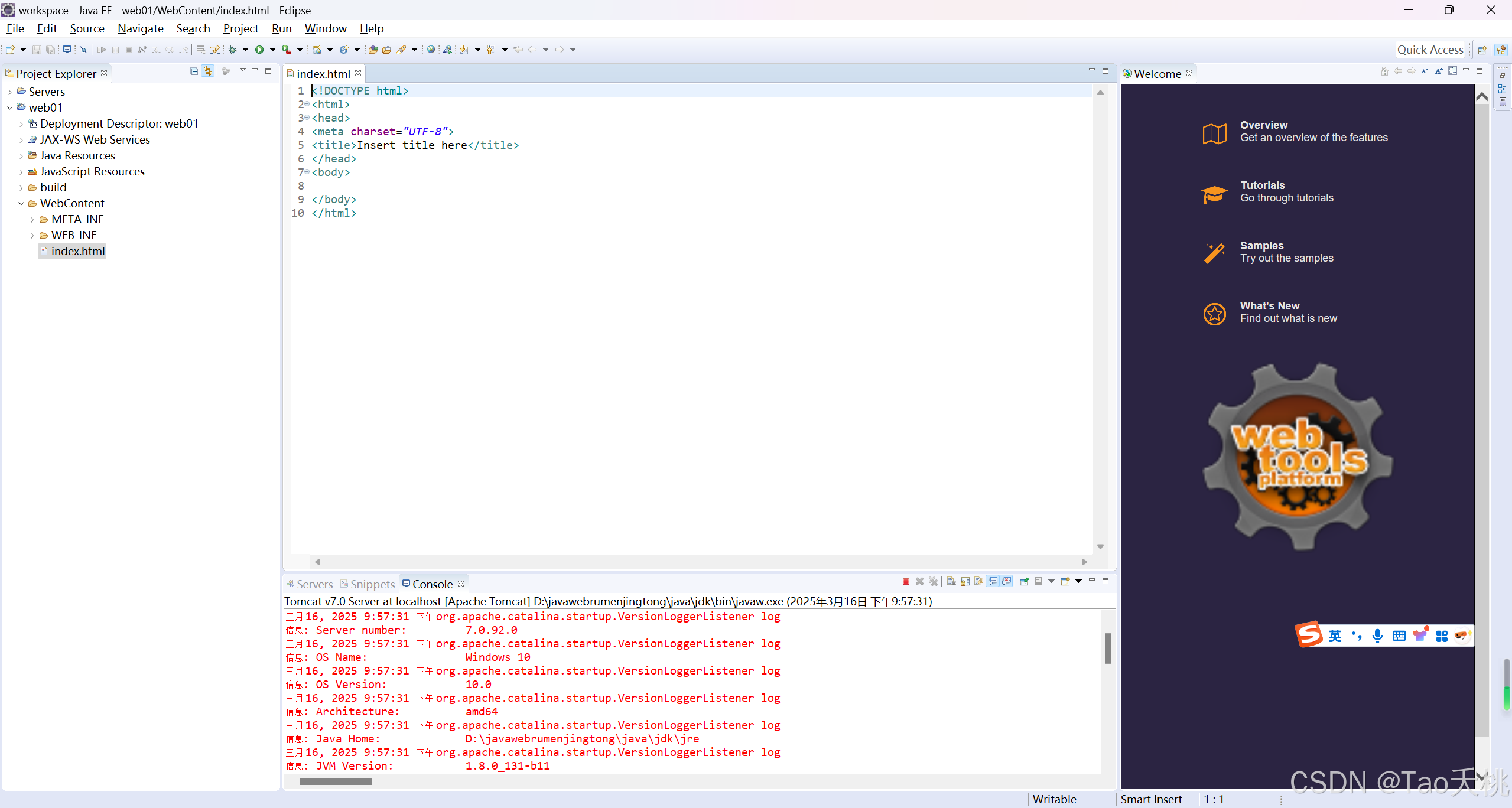This screenshot has height=808, width=1512.
Task: Click the Overview link on Welcome page
Action: [1263, 125]
